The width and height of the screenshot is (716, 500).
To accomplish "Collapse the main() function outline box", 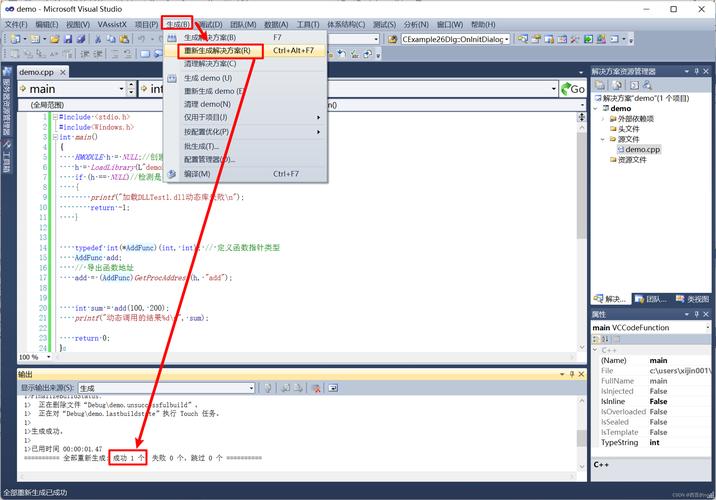I will [x=55, y=137].
